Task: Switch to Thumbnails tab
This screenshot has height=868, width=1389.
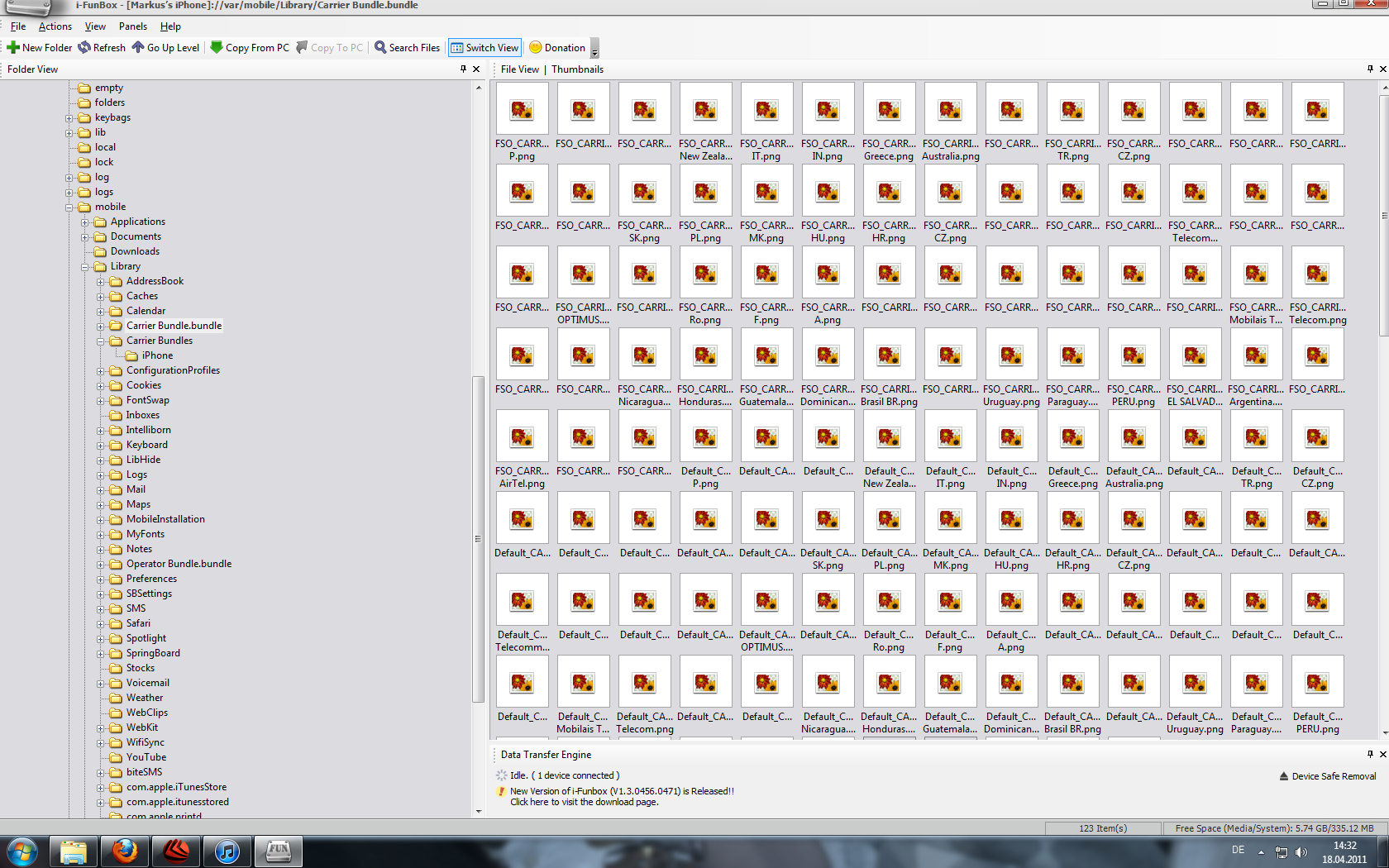Action: pyautogui.click(x=577, y=69)
